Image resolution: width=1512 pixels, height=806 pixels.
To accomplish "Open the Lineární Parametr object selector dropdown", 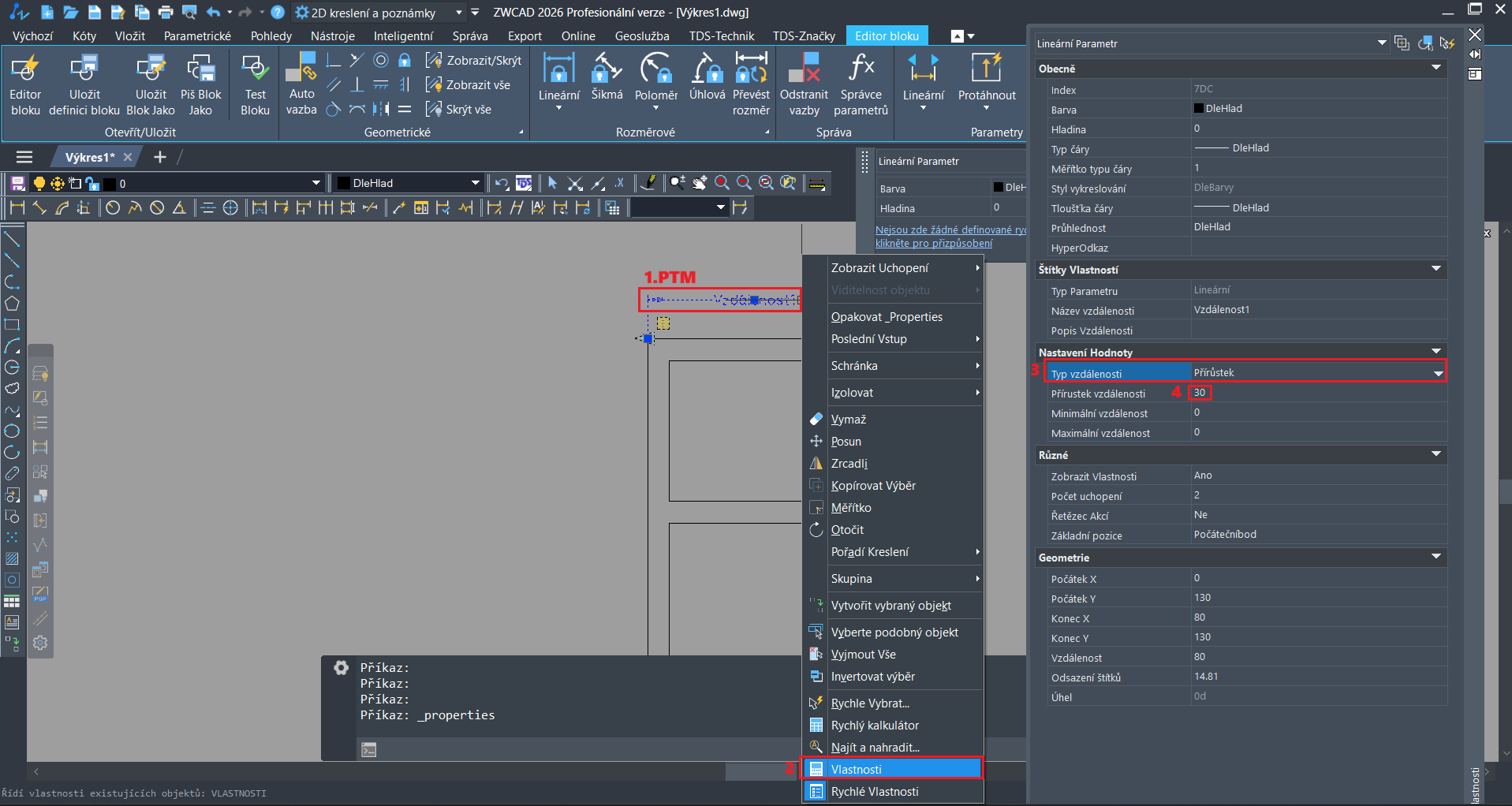I will tap(1382, 43).
